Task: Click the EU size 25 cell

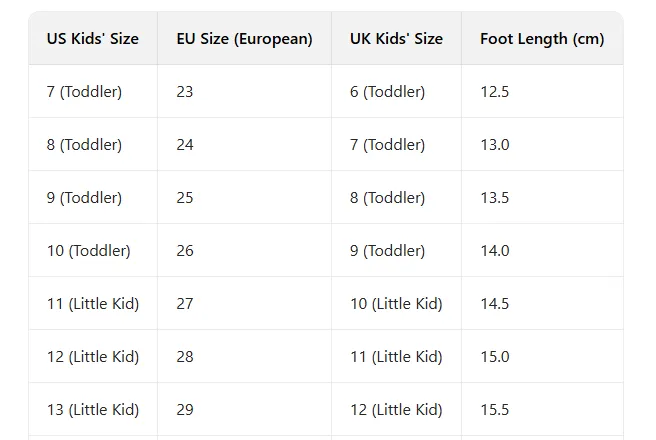Action: point(185,198)
